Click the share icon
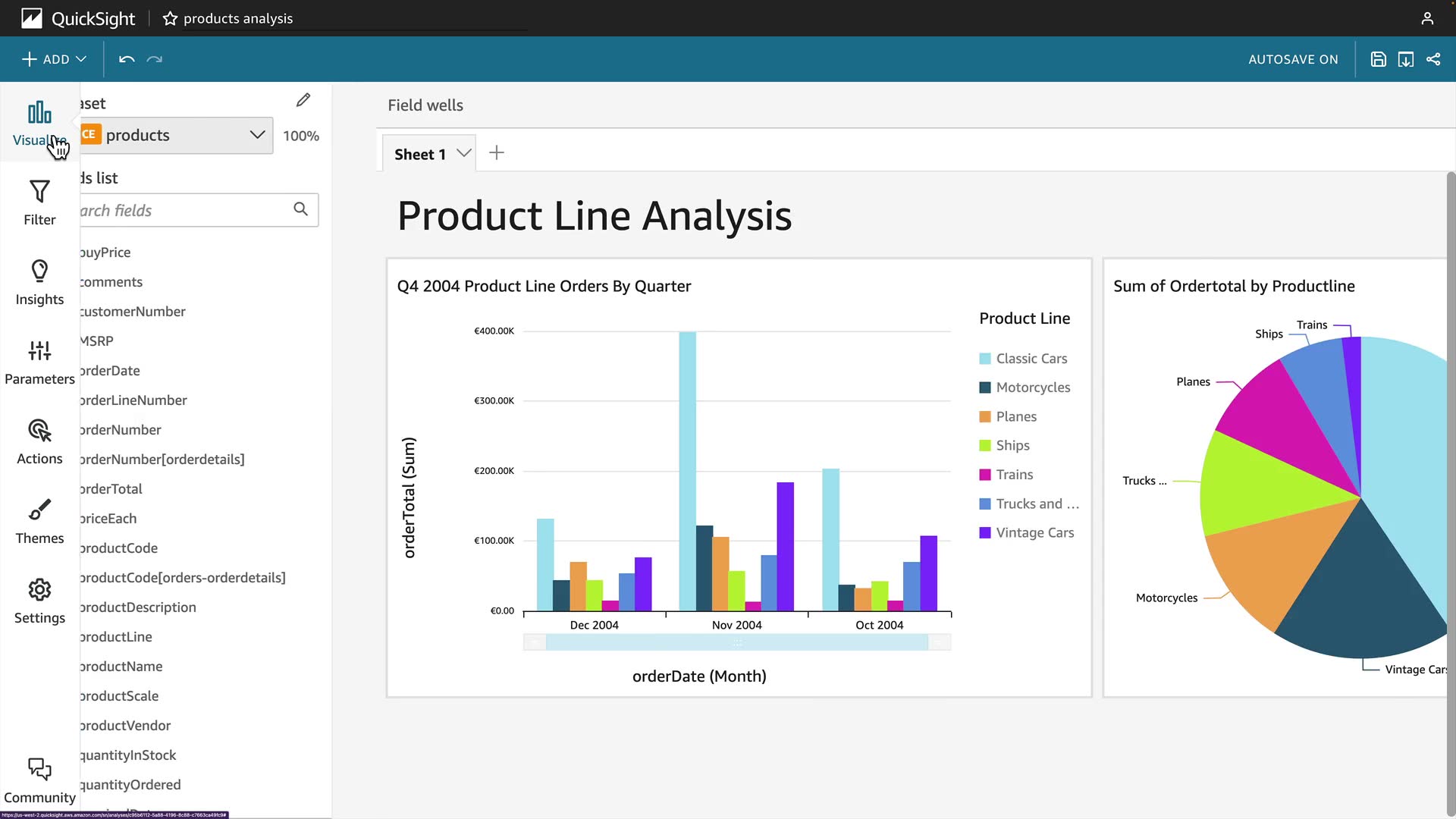Viewport: 1456px width, 819px height. (1433, 59)
